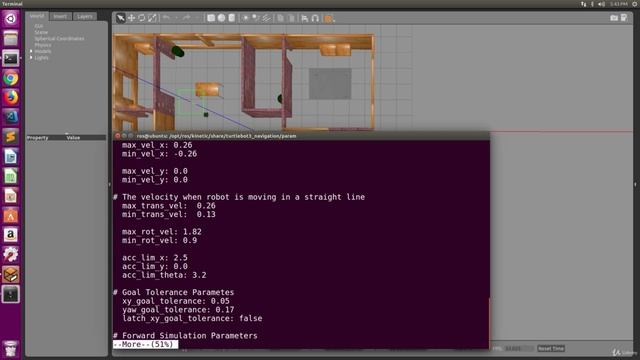Insert a sphere shape from toolbar
This screenshot has height=360, width=640.
click(221, 18)
